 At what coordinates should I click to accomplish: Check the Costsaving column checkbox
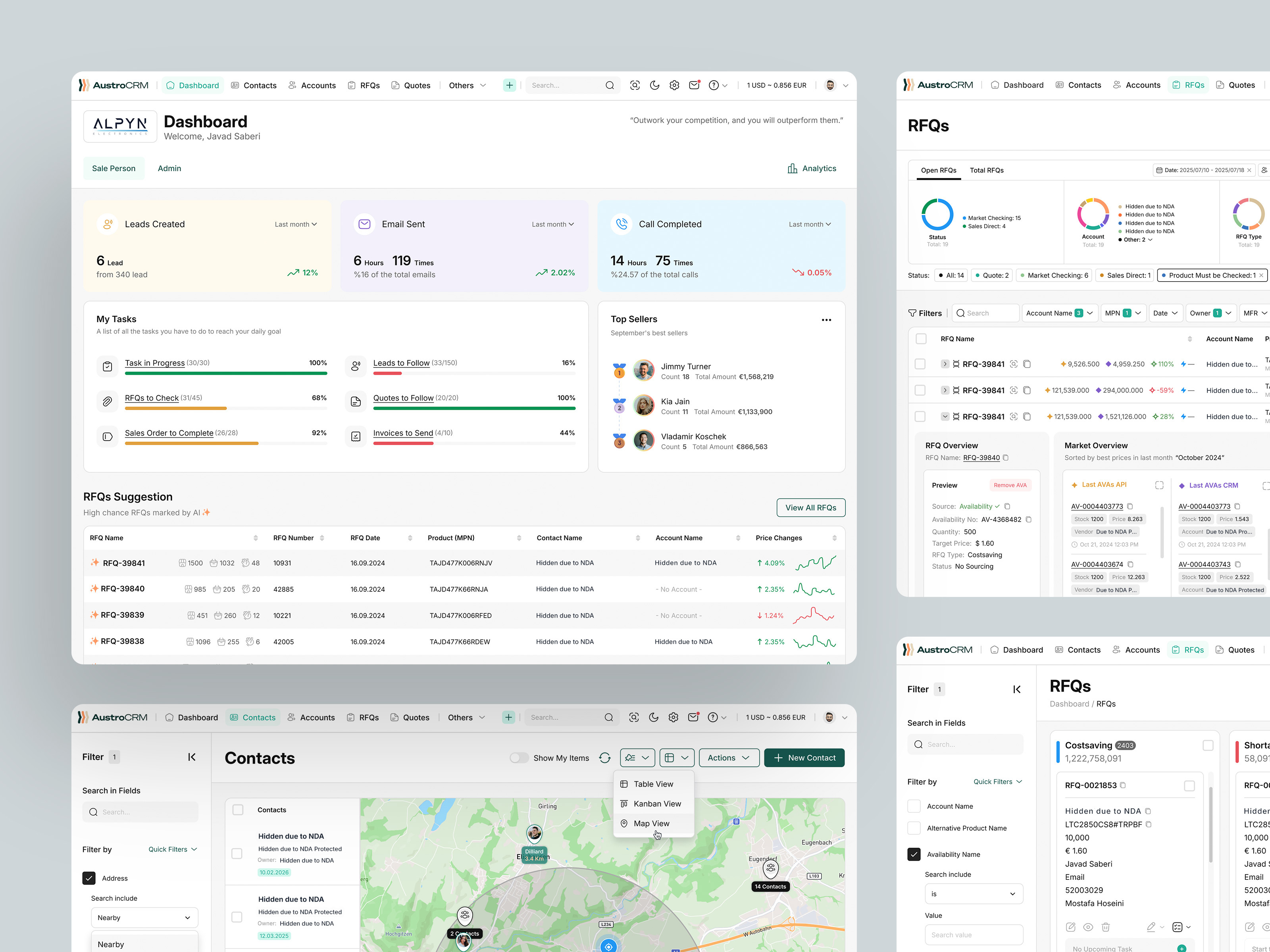point(1208,745)
